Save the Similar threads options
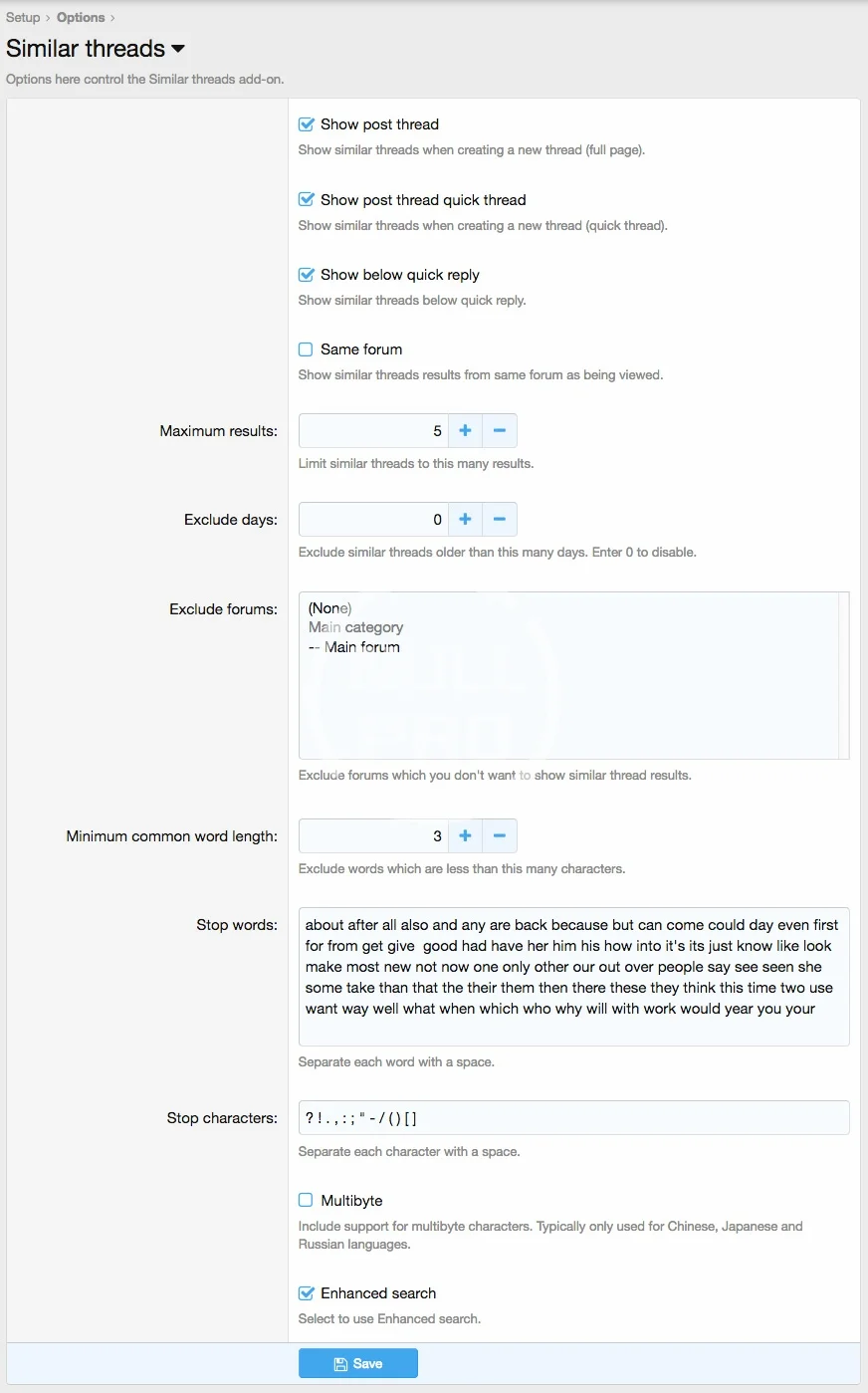 coord(358,1364)
